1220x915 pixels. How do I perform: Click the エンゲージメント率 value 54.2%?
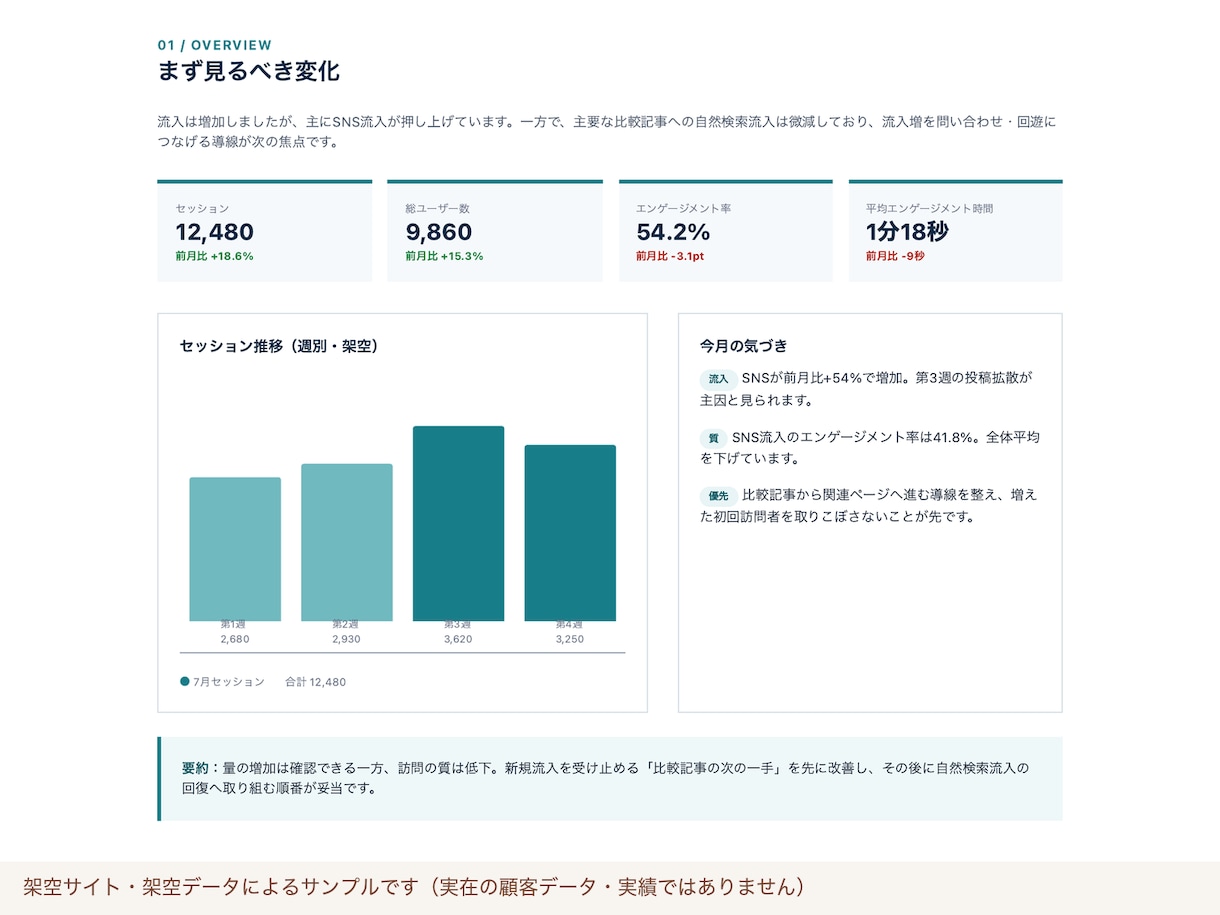[x=673, y=232]
